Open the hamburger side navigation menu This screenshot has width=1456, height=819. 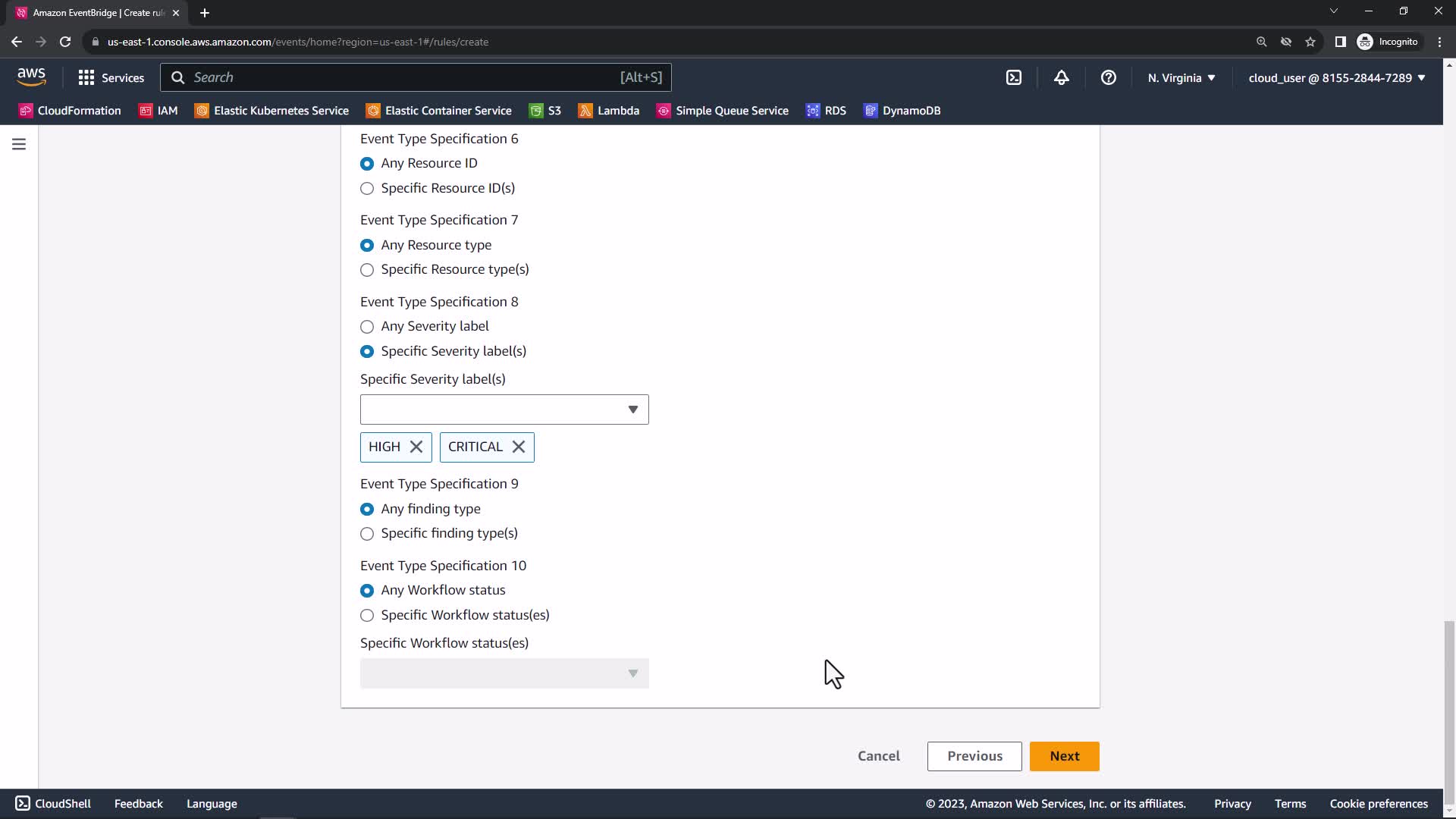point(19,144)
